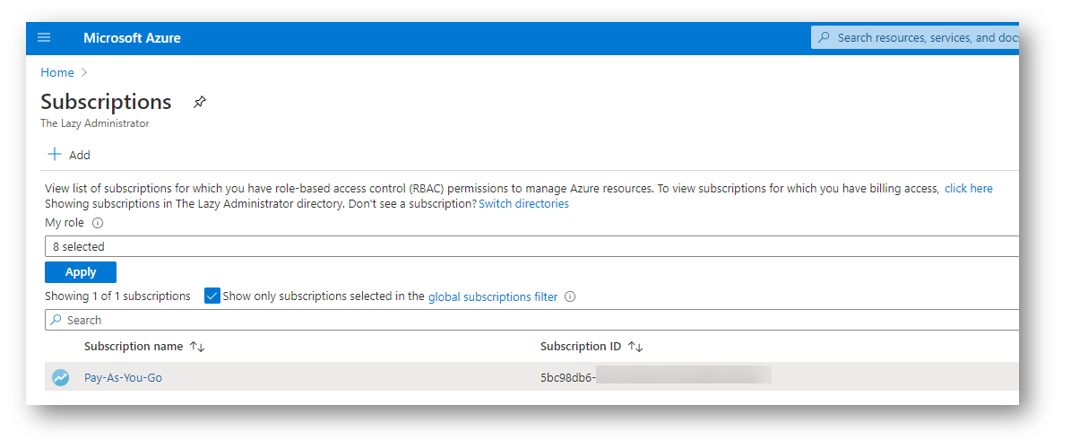The width and height of the screenshot is (1078, 447).
Task: Click the Apply button
Action: (80, 272)
